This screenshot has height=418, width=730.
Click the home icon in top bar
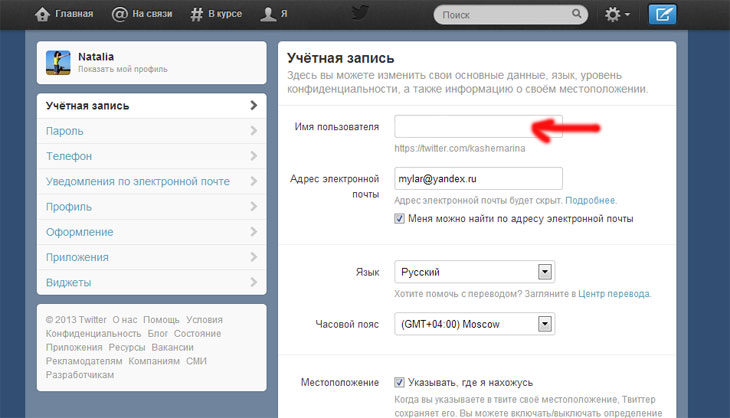click(42, 14)
